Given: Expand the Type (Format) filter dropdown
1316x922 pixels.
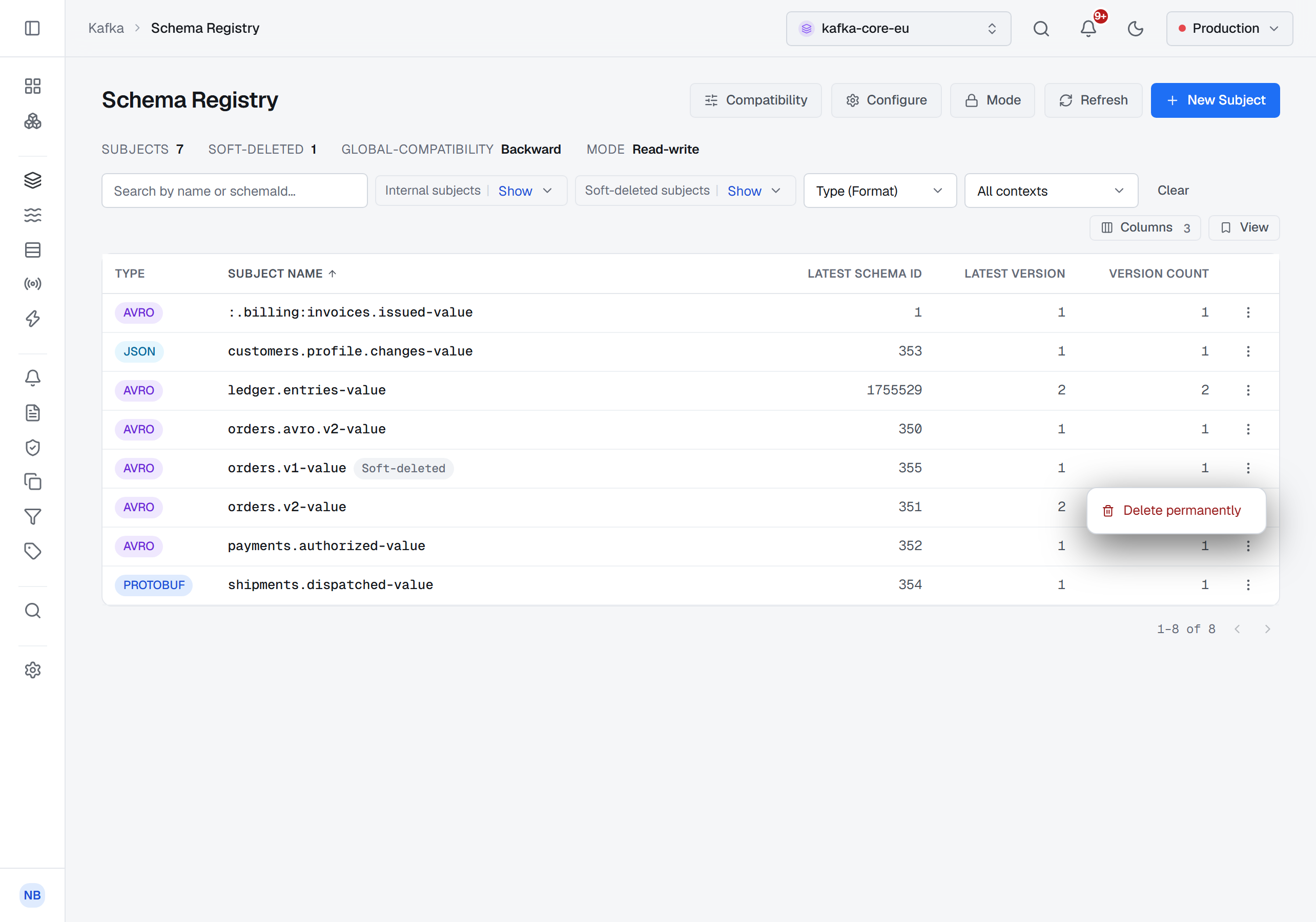Looking at the screenshot, I should click(880, 191).
